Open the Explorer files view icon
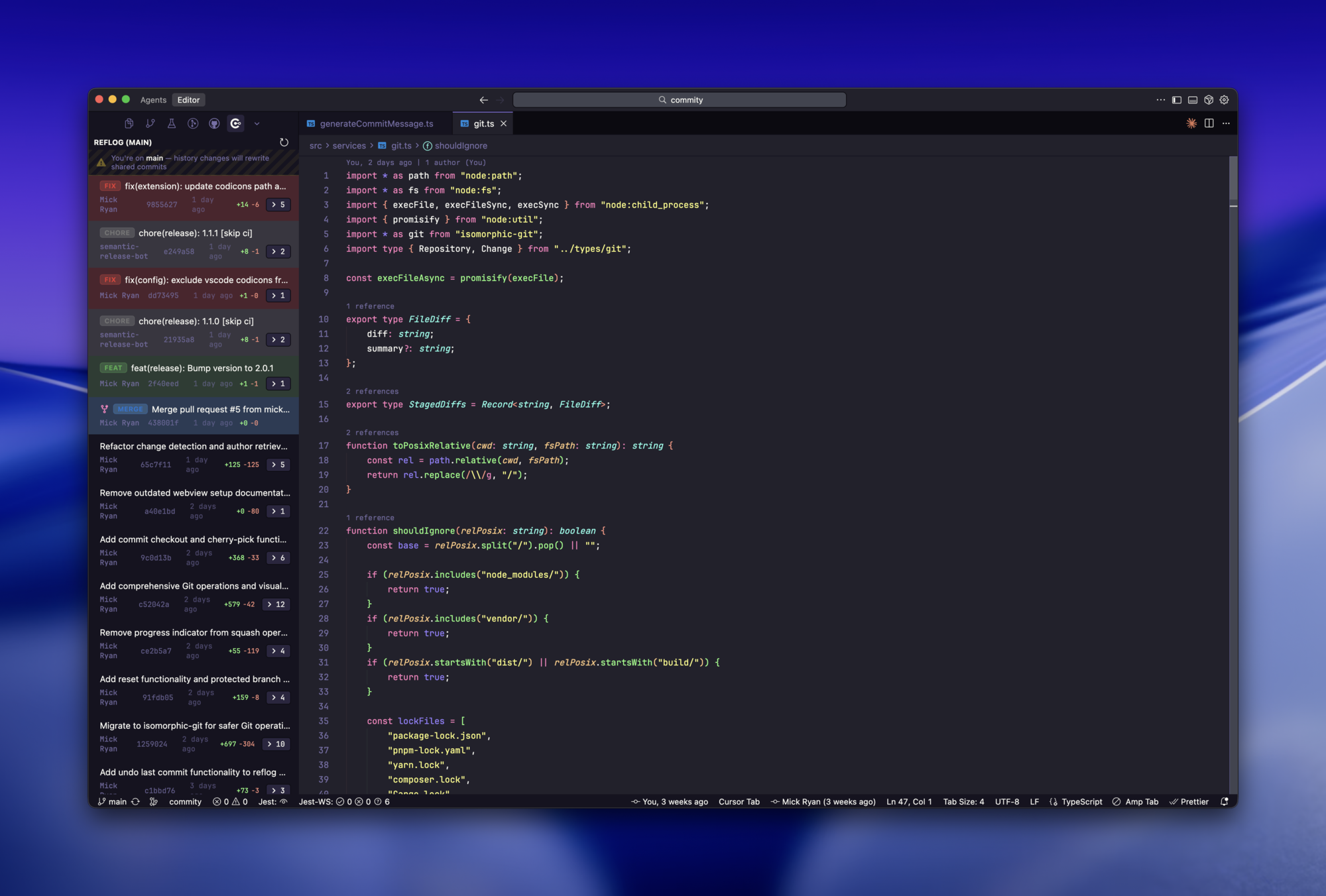Viewport: 1326px width, 896px height. tap(129, 123)
